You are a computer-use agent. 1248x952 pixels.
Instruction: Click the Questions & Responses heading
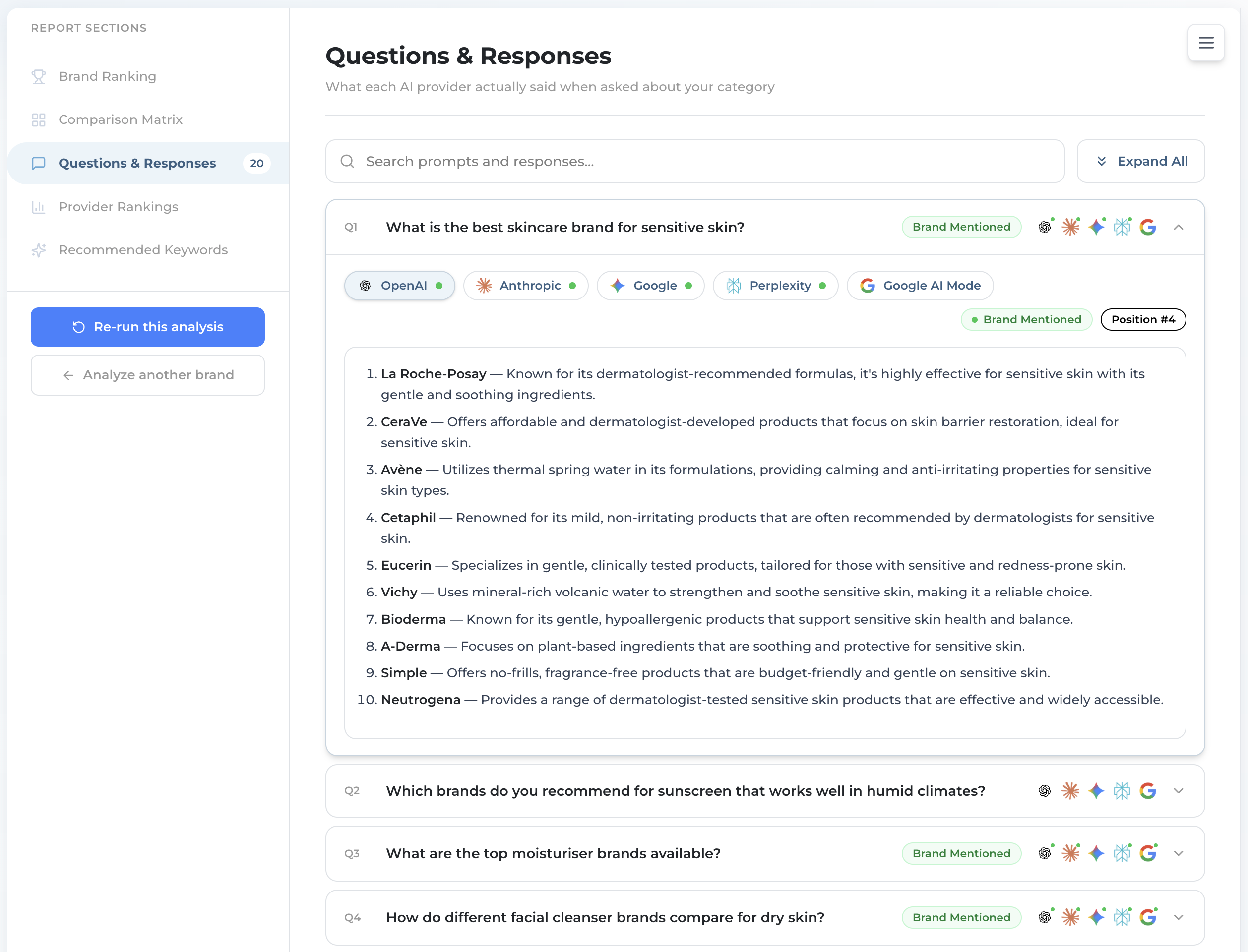(x=468, y=56)
